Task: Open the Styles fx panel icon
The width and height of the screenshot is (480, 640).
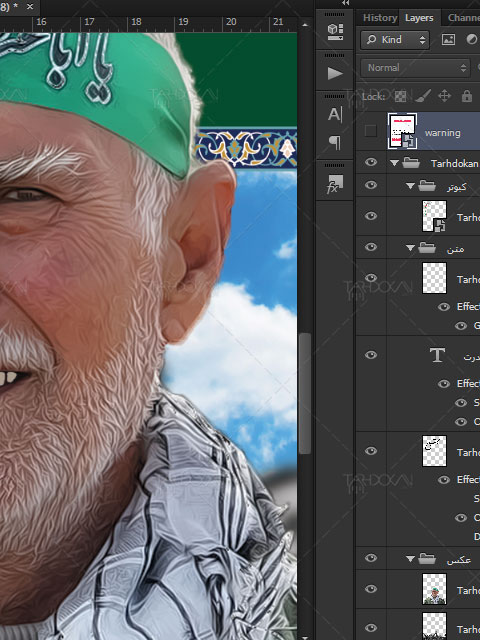Action: tap(335, 184)
